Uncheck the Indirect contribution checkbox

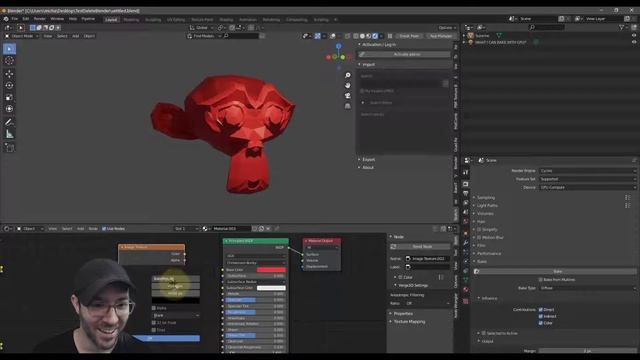540,316
